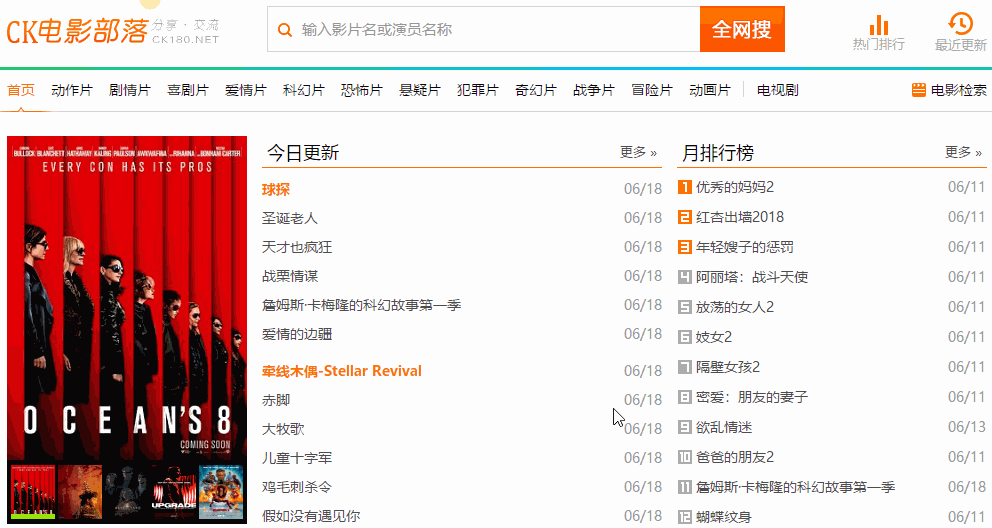The image size is (992, 528).
Task: Open the 电影检索 film search icon
Action: [x=919, y=90]
